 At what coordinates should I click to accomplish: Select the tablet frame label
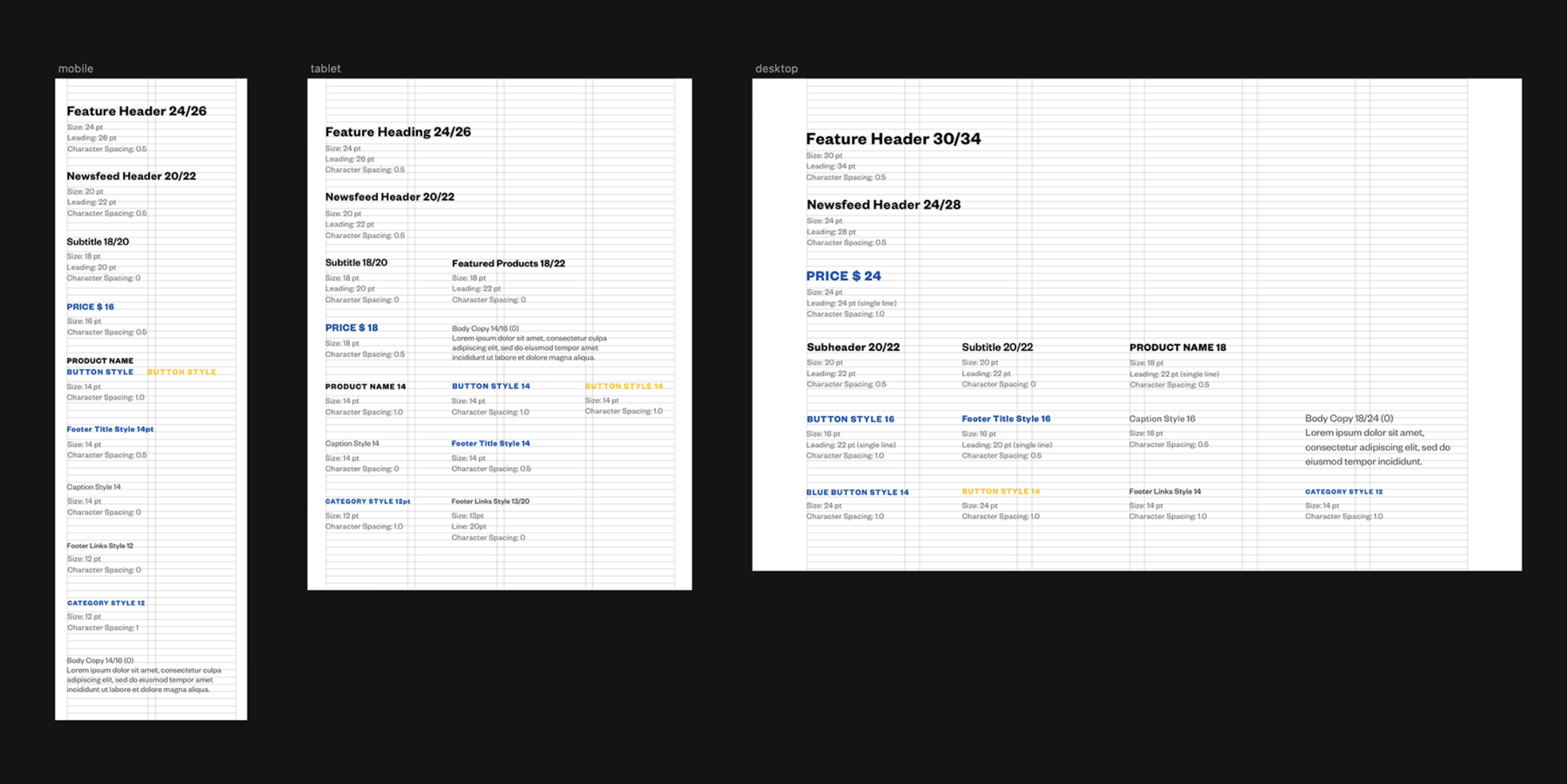point(325,68)
